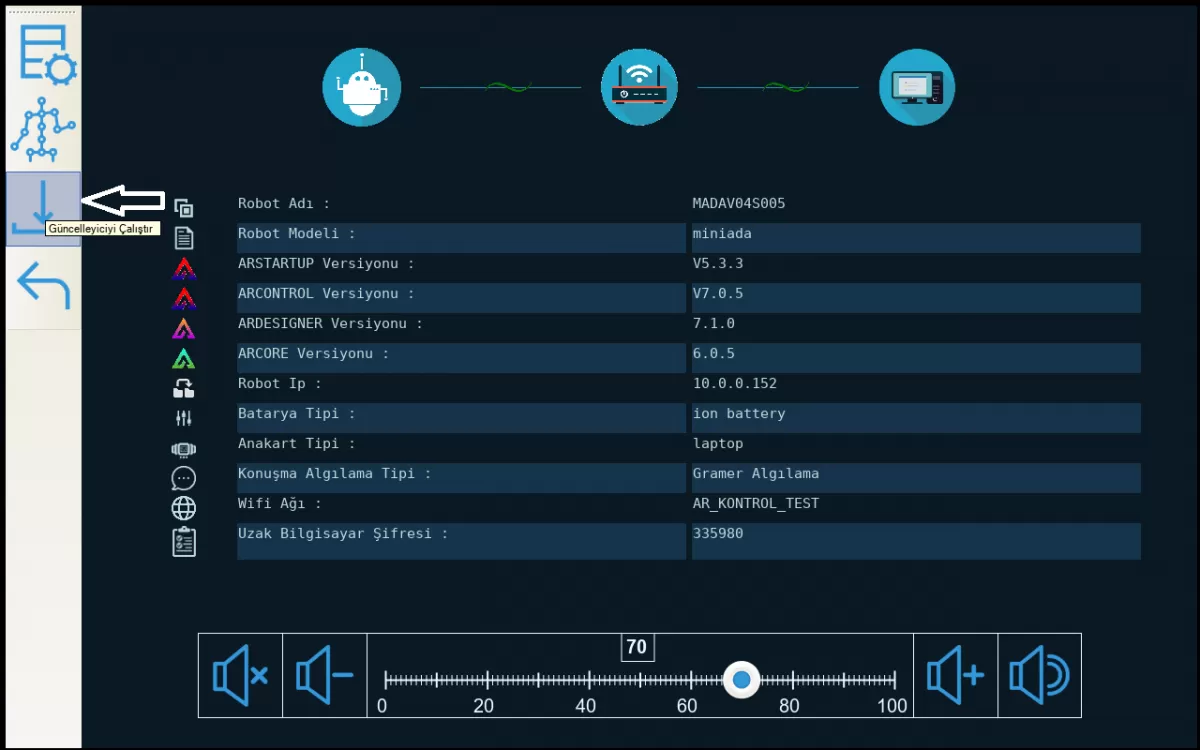
Task: Click the computer monitor icon at top
Action: (916, 88)
